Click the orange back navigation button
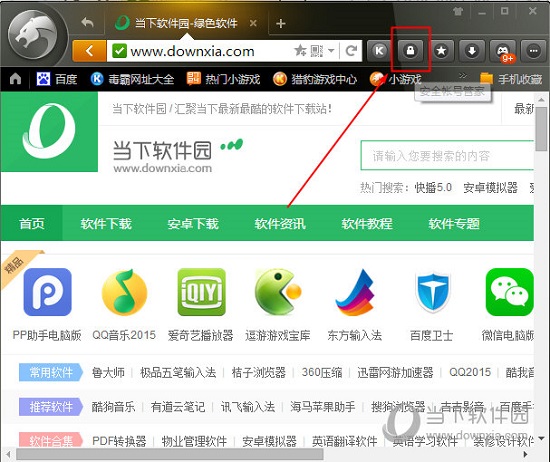550x462 pixels. 89,51
